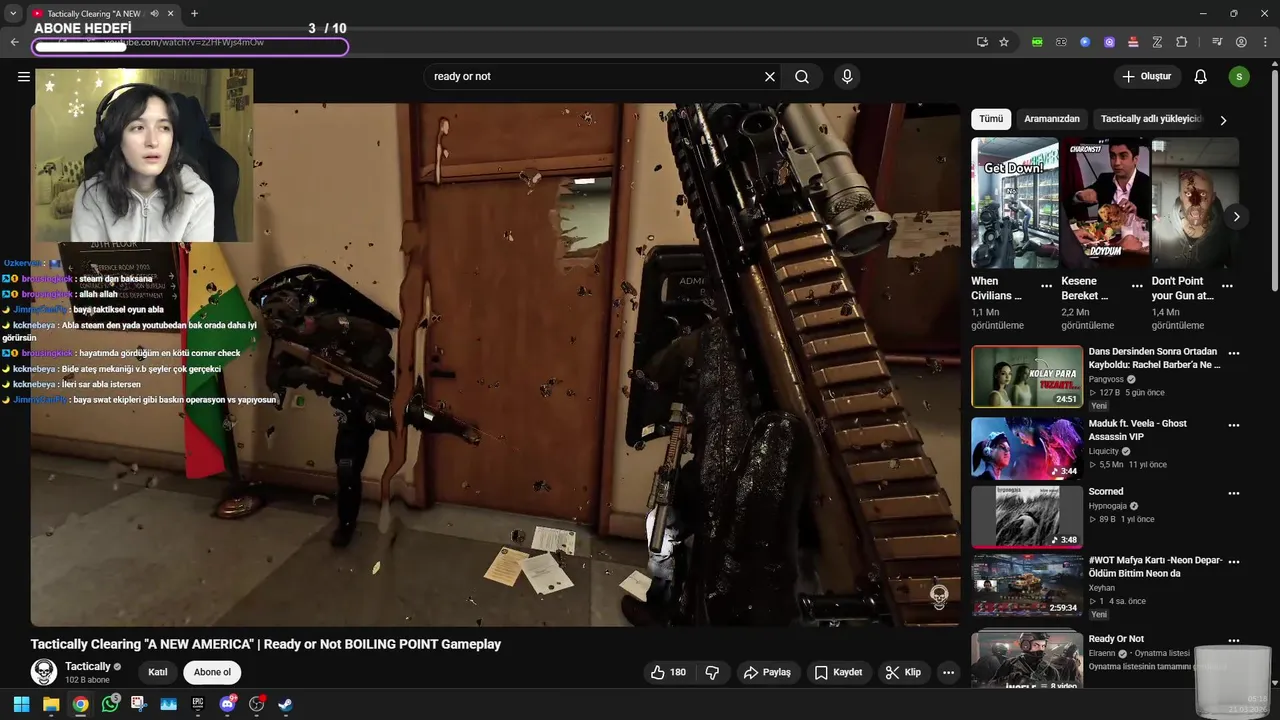Click the Z extension icon
The image size is (1280, 720).
[x=1157, y=42]
